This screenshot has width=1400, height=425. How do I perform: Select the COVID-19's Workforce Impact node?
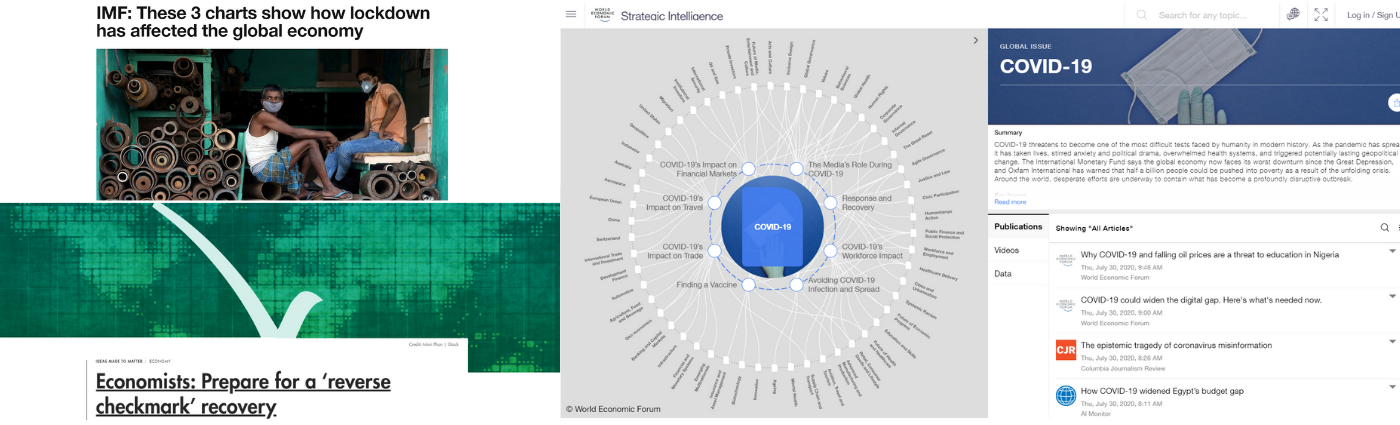coord(830,250)
